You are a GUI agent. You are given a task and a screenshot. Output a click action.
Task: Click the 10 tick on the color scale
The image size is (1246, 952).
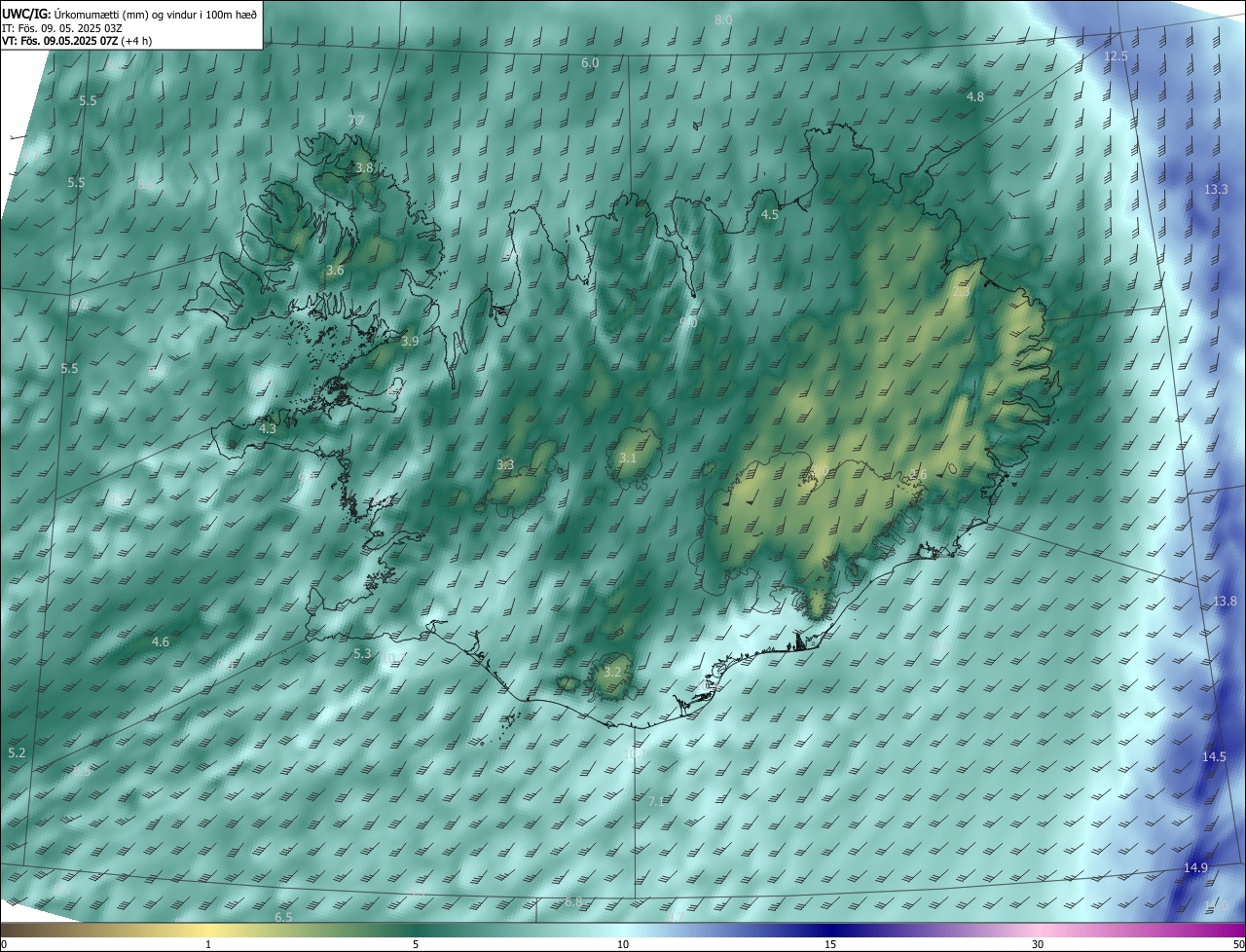[623, 944]
